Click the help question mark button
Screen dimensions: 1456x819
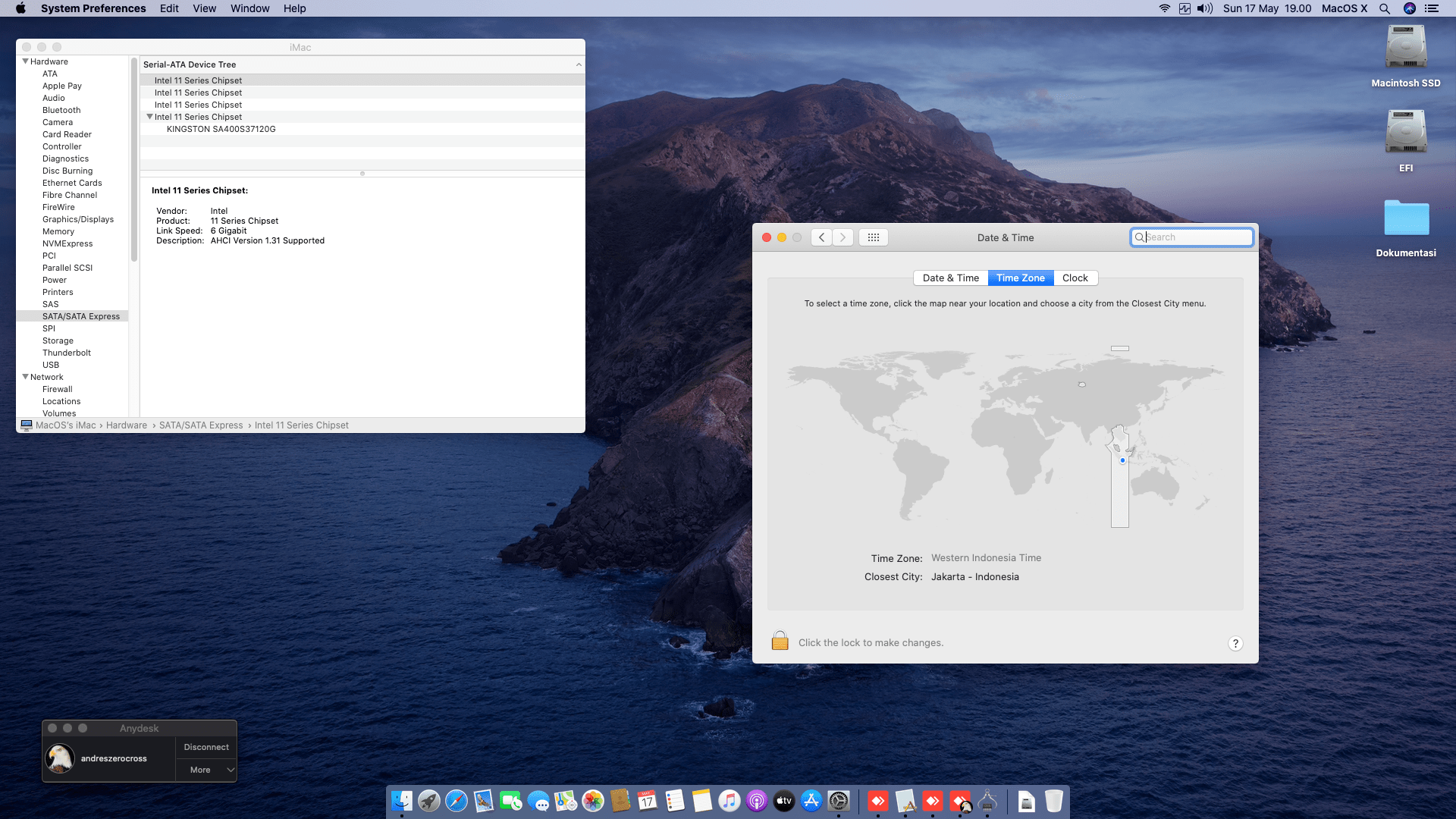pos(1235,643)
